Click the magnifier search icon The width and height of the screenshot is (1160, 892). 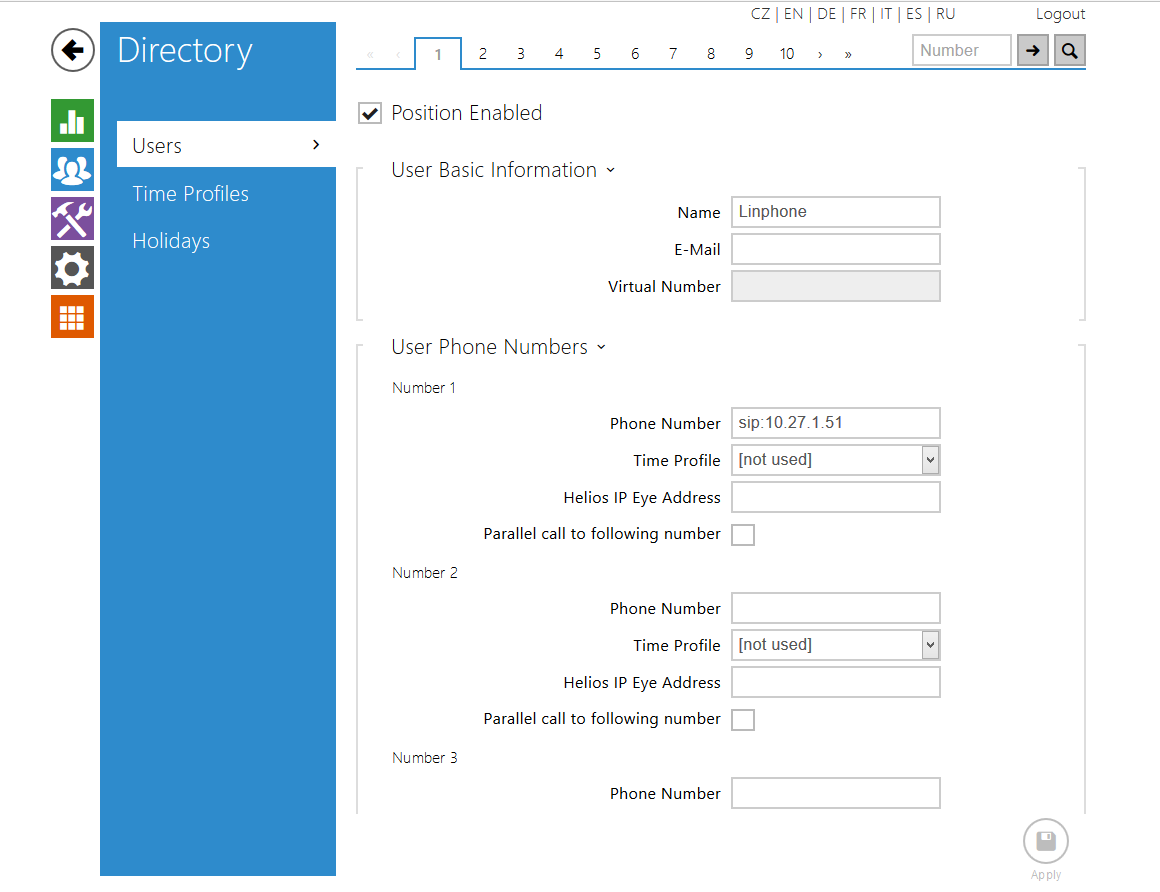(x=1069, y=51)
